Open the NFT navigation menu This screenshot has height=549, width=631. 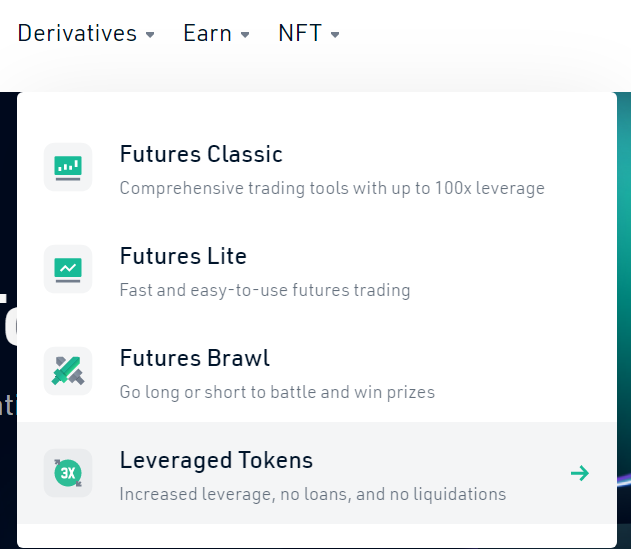(x=300, y=33)
